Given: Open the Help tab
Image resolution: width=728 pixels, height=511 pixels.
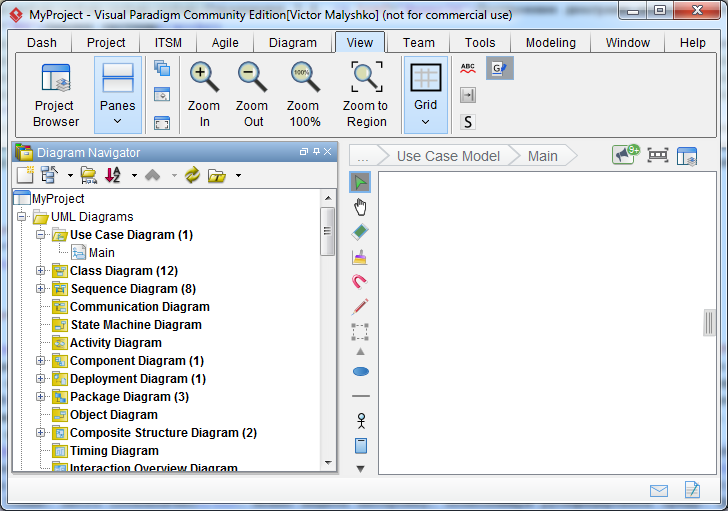Looking at the screenshot, I should (693, 43).
